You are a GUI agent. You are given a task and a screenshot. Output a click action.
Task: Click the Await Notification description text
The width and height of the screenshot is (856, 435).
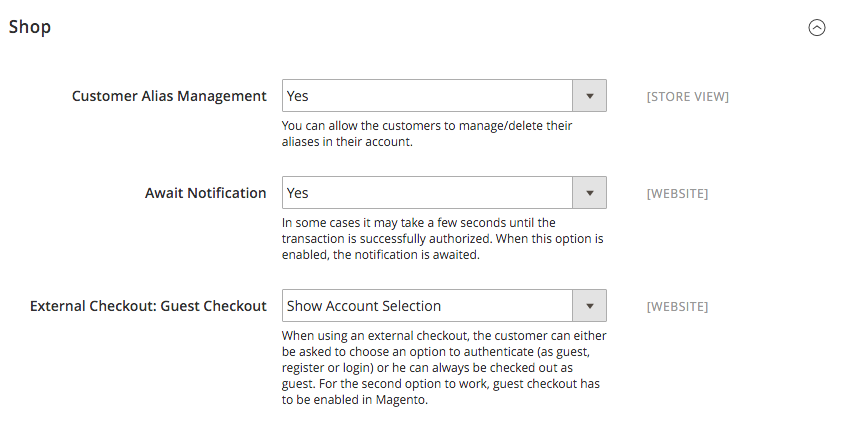[440, 239]
